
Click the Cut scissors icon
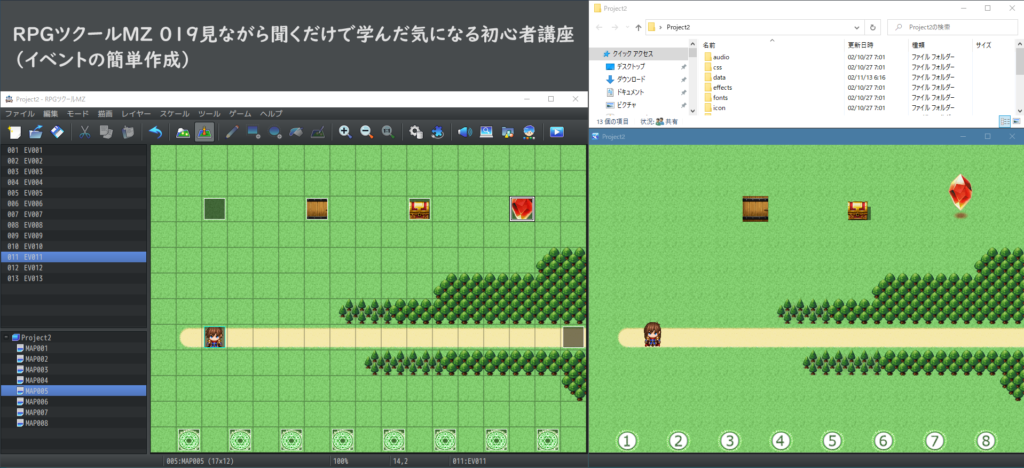85,132
